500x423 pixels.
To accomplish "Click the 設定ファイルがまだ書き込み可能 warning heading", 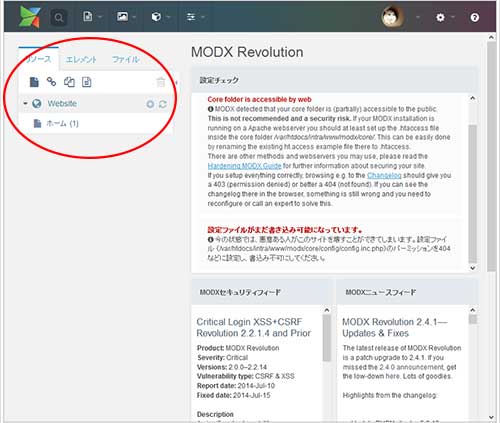I will pos(285,230).
